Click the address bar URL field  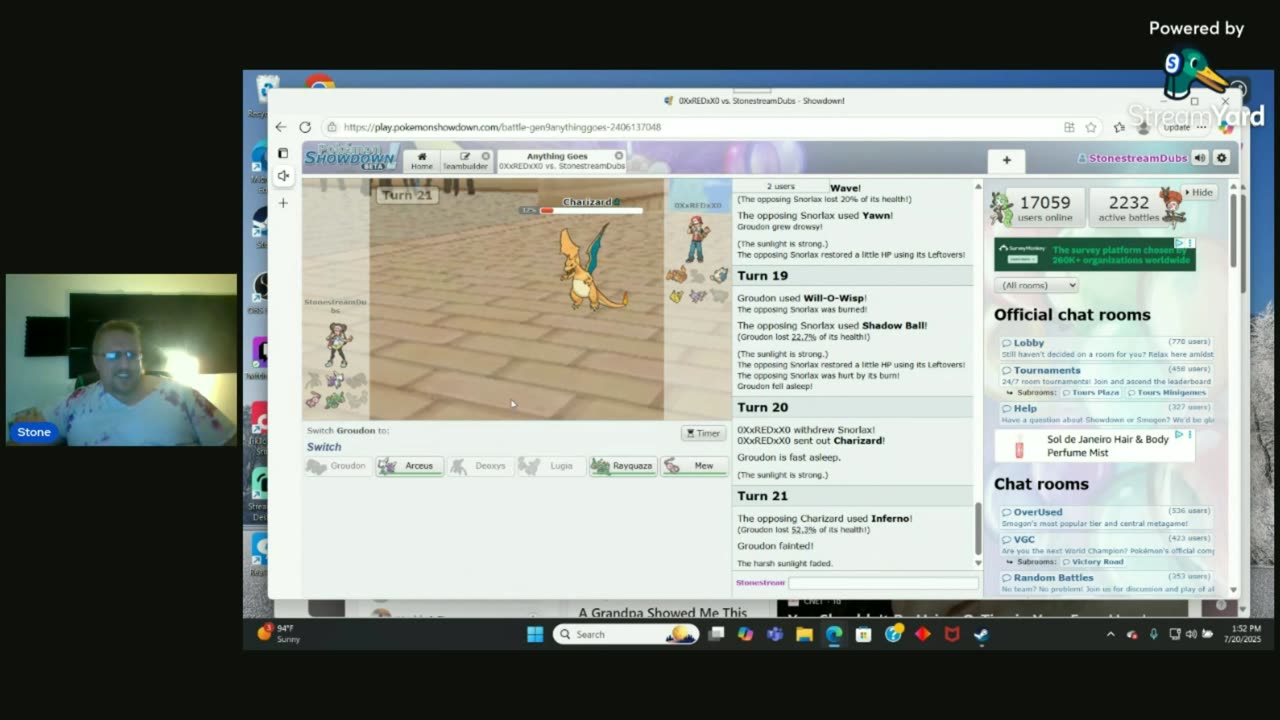(690, 127)
